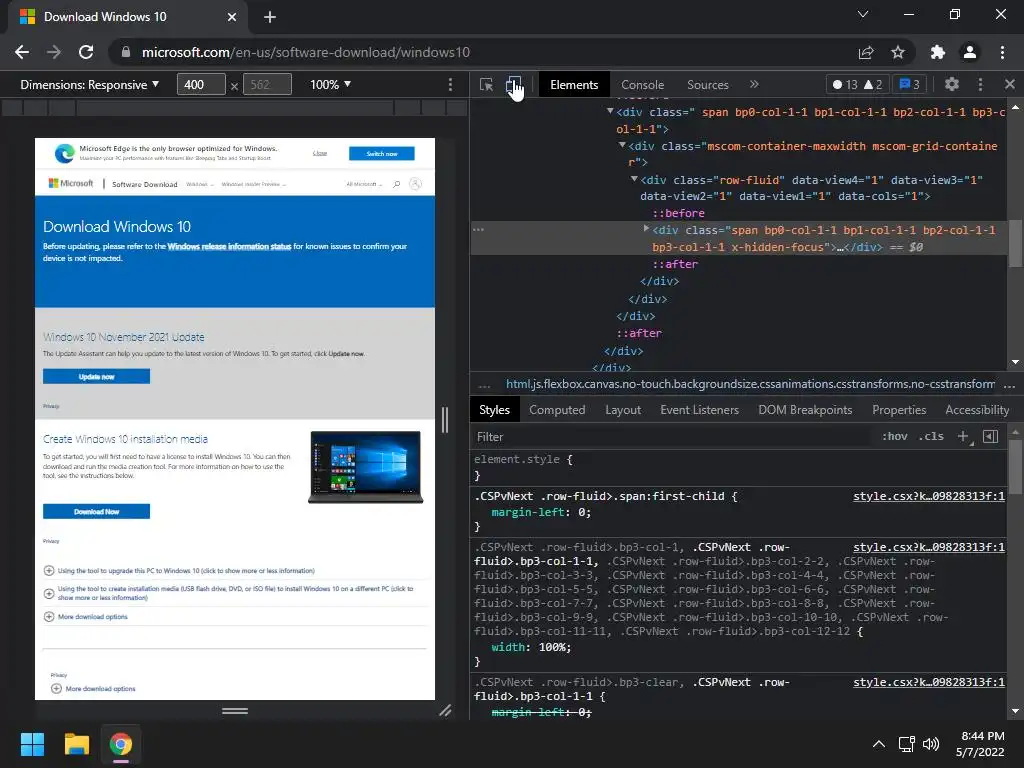
Task: Open the Extensions puzzle icon
Action: 938,52
